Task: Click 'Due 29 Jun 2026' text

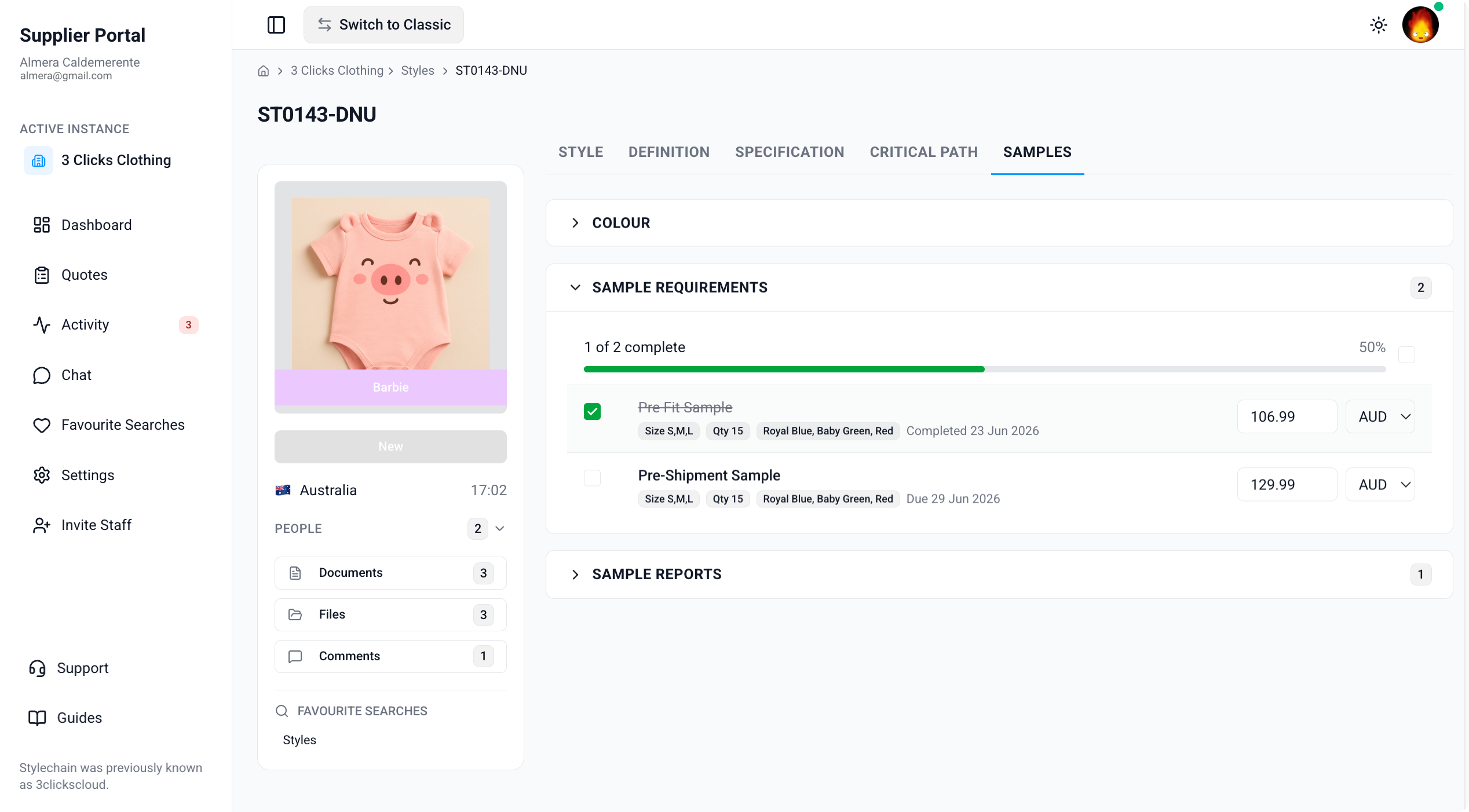Action: pyautogui.click(x=953, y=499)
